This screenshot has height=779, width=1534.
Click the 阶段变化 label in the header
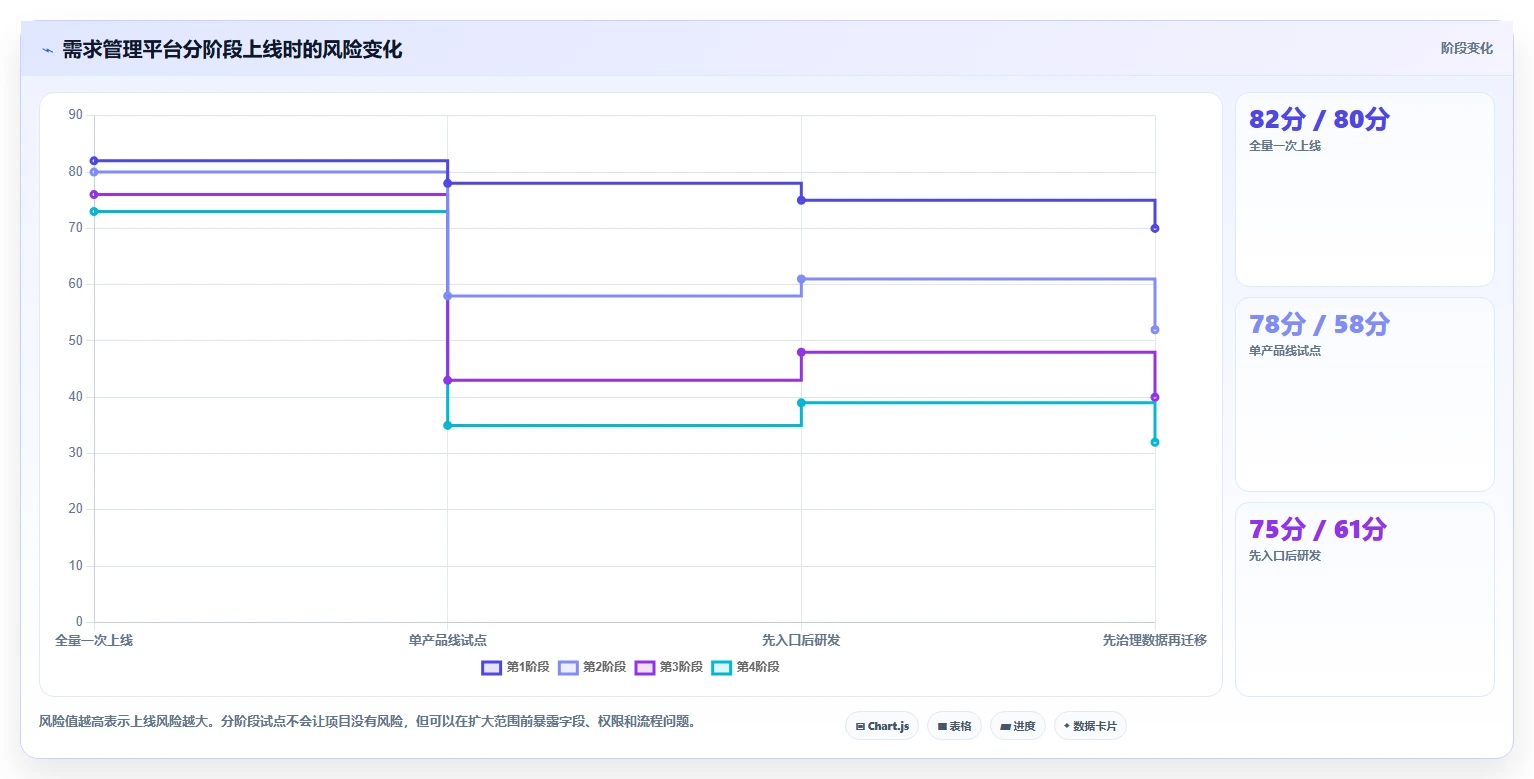pyautogui.click(x=1467, y=48)
